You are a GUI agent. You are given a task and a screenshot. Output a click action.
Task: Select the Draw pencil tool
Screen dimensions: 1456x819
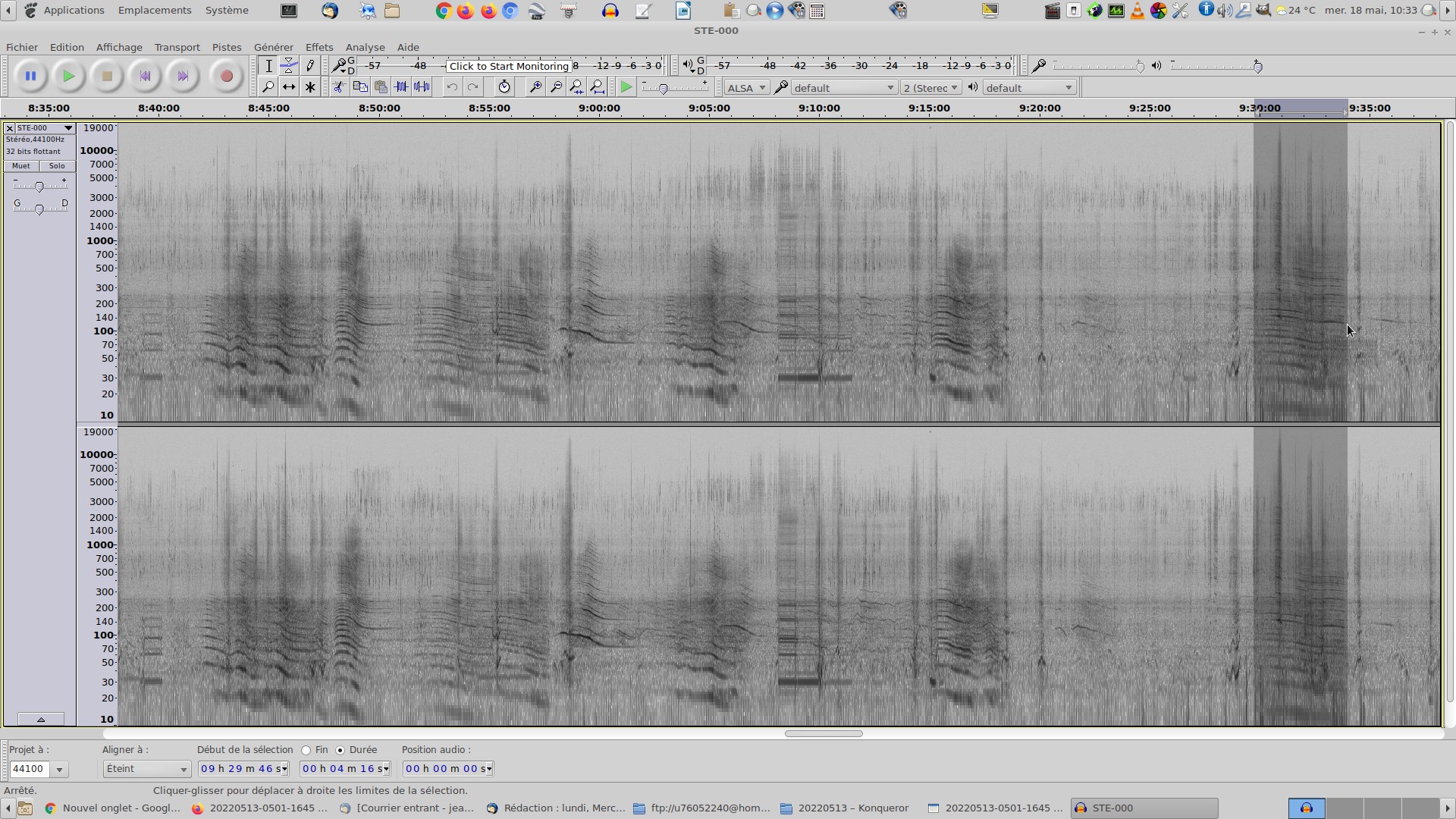coord(310,66)
